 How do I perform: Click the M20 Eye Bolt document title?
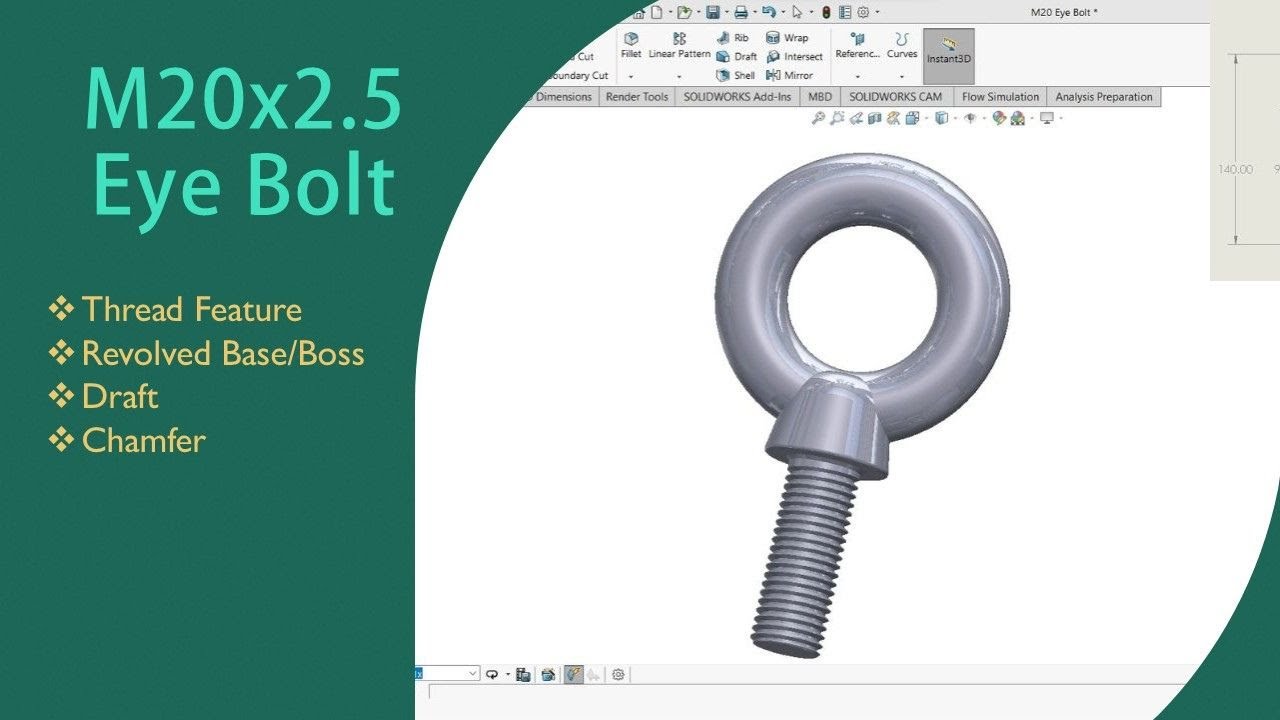point(1065,12)
